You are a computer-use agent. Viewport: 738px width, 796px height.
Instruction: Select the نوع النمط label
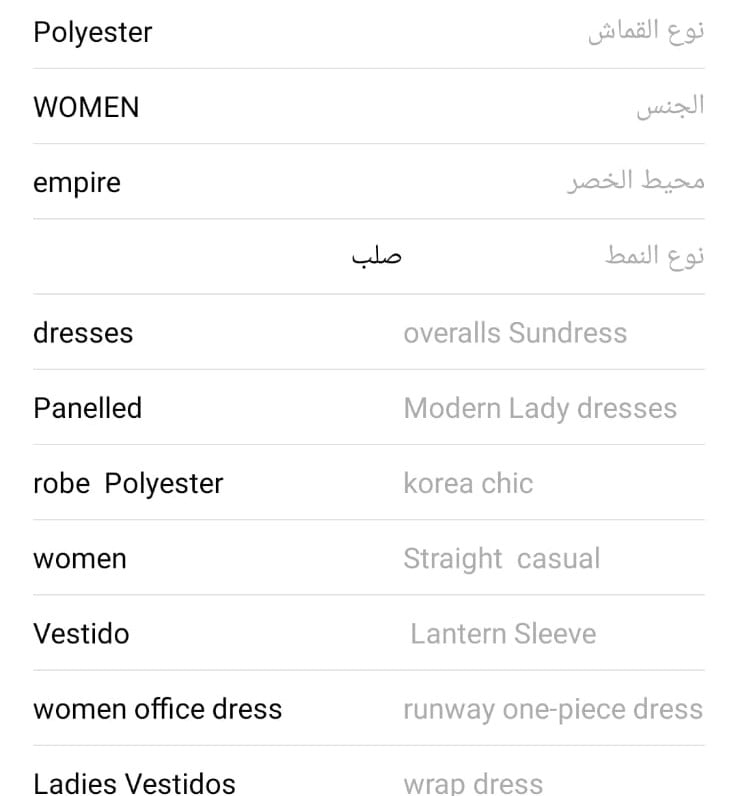click(x=654, y=256)
